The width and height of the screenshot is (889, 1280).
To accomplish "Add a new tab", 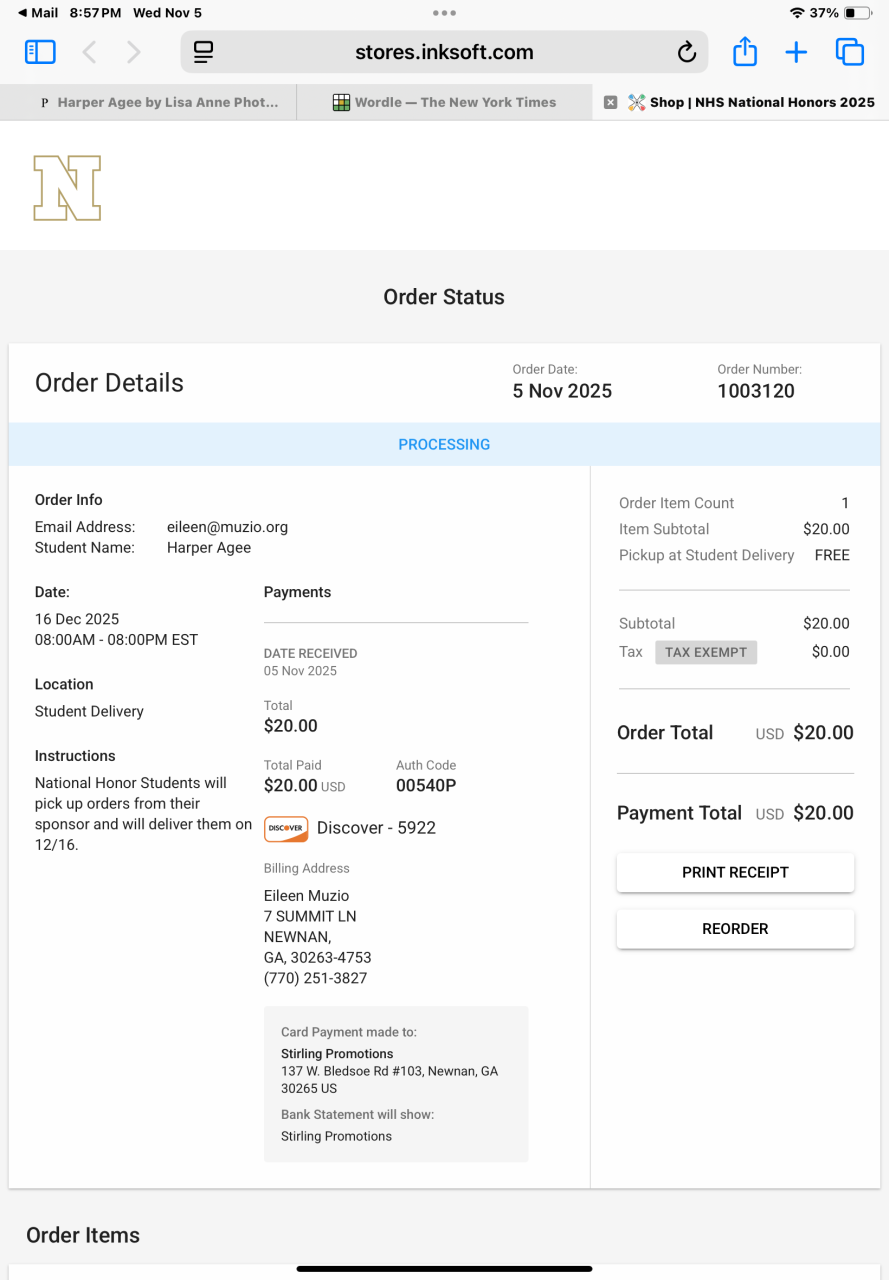I will click(x=796, y=52).
